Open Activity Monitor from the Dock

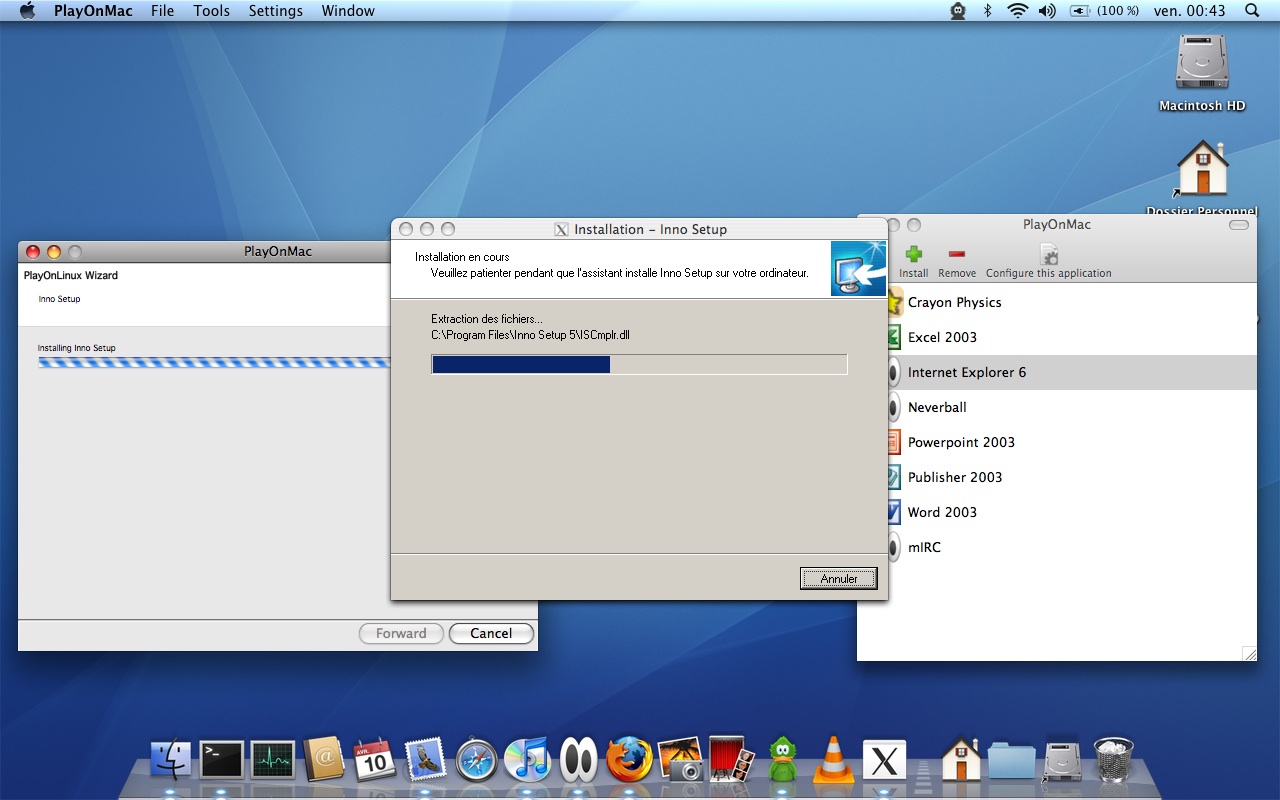(x=273, y=760)
